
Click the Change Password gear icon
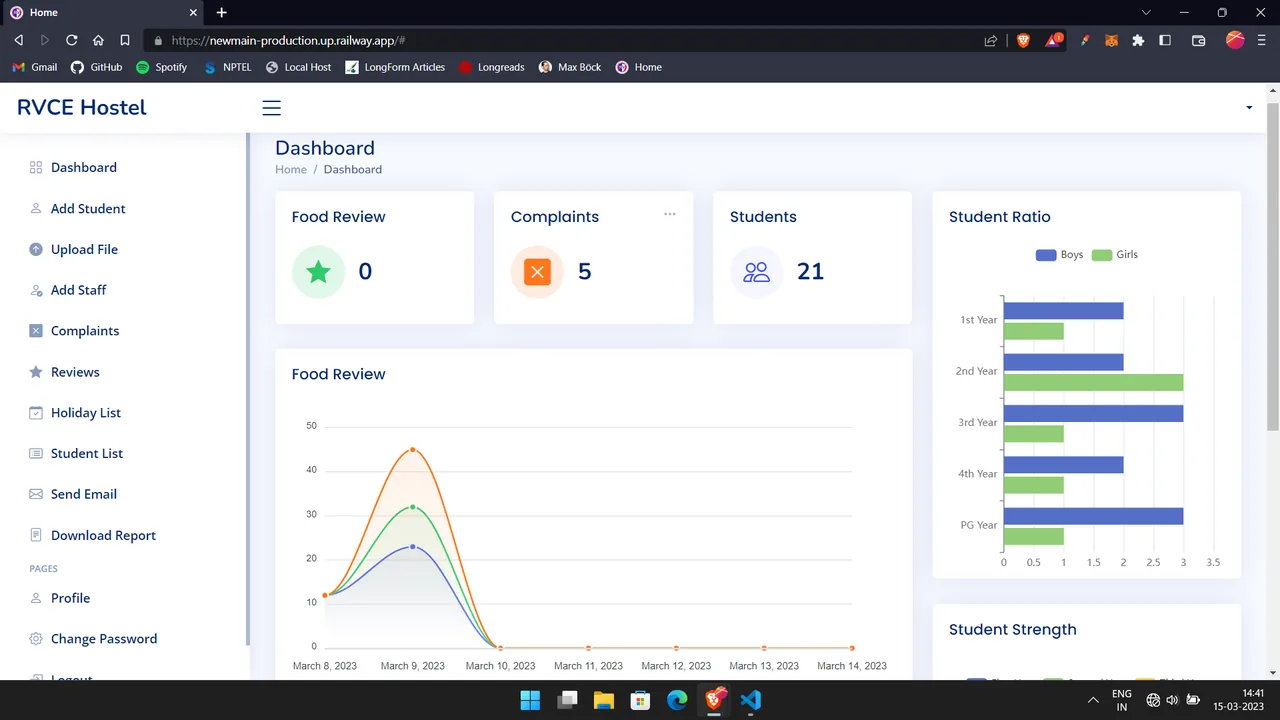pos(36,639)
